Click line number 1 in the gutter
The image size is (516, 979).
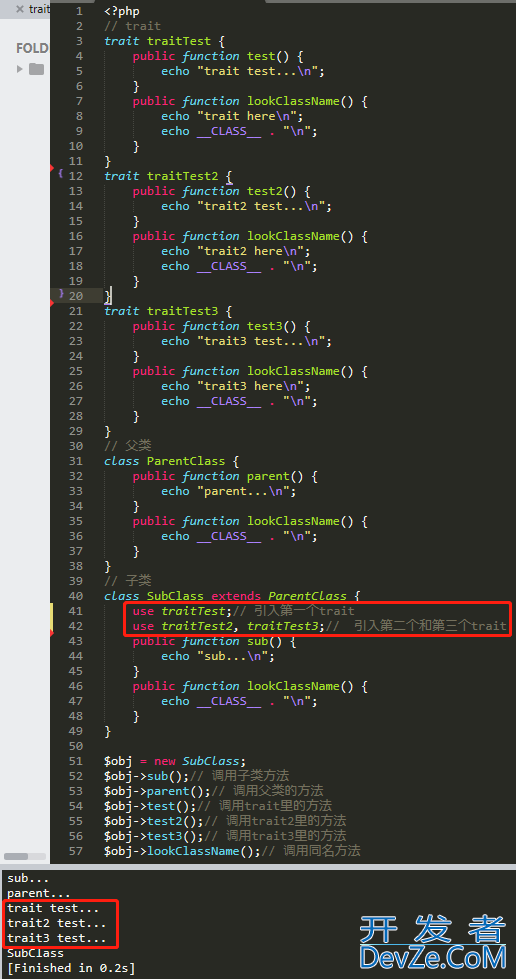[79, 11]
